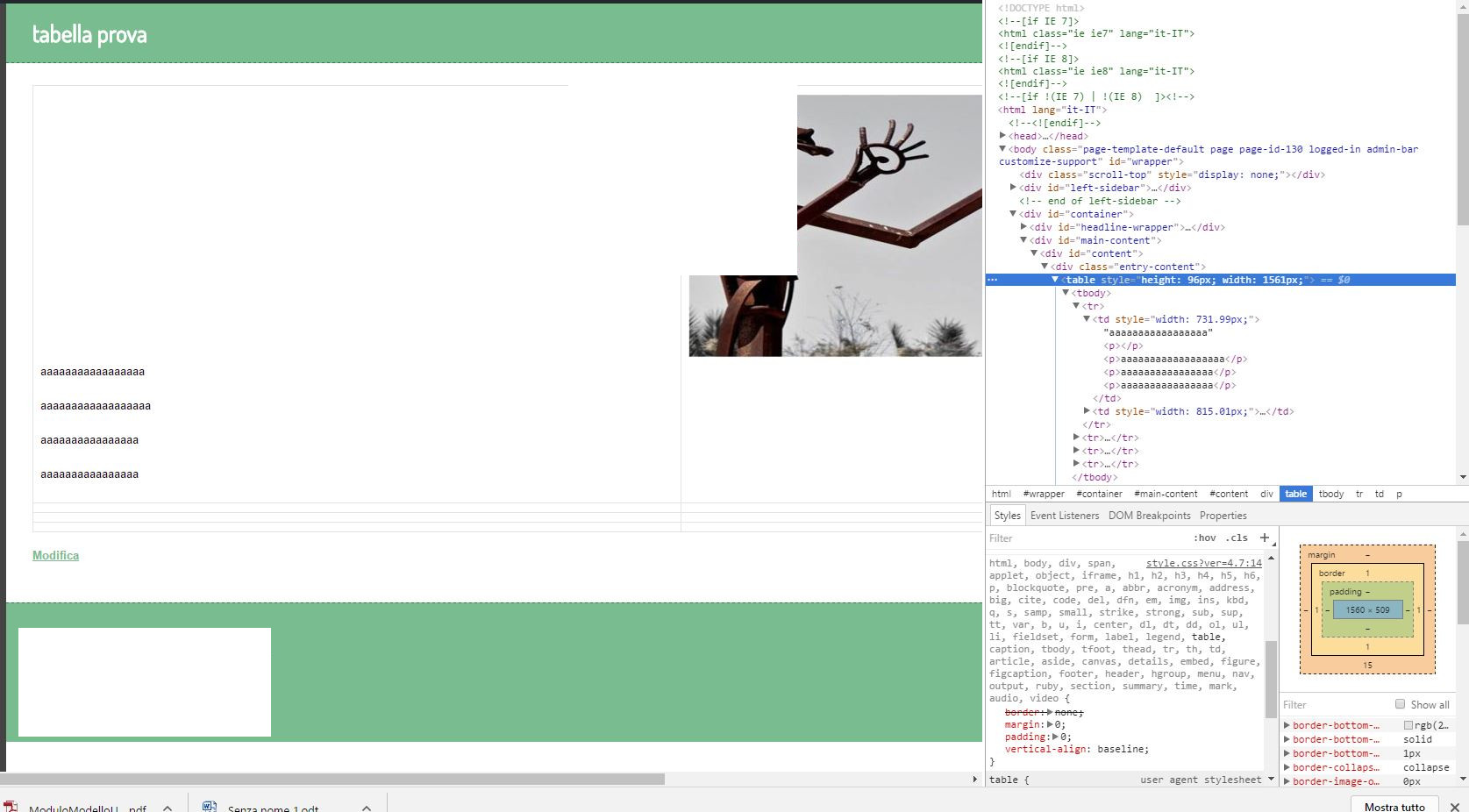Click the New Style Rule plus icon

tap(1264, 538)
